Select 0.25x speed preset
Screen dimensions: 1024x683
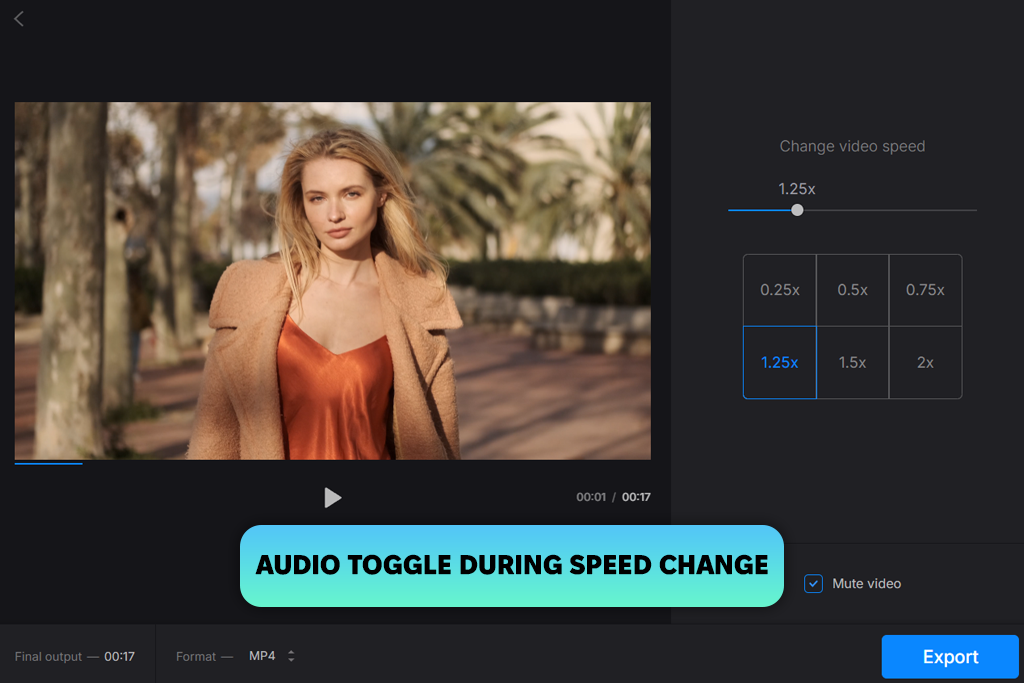780,290
